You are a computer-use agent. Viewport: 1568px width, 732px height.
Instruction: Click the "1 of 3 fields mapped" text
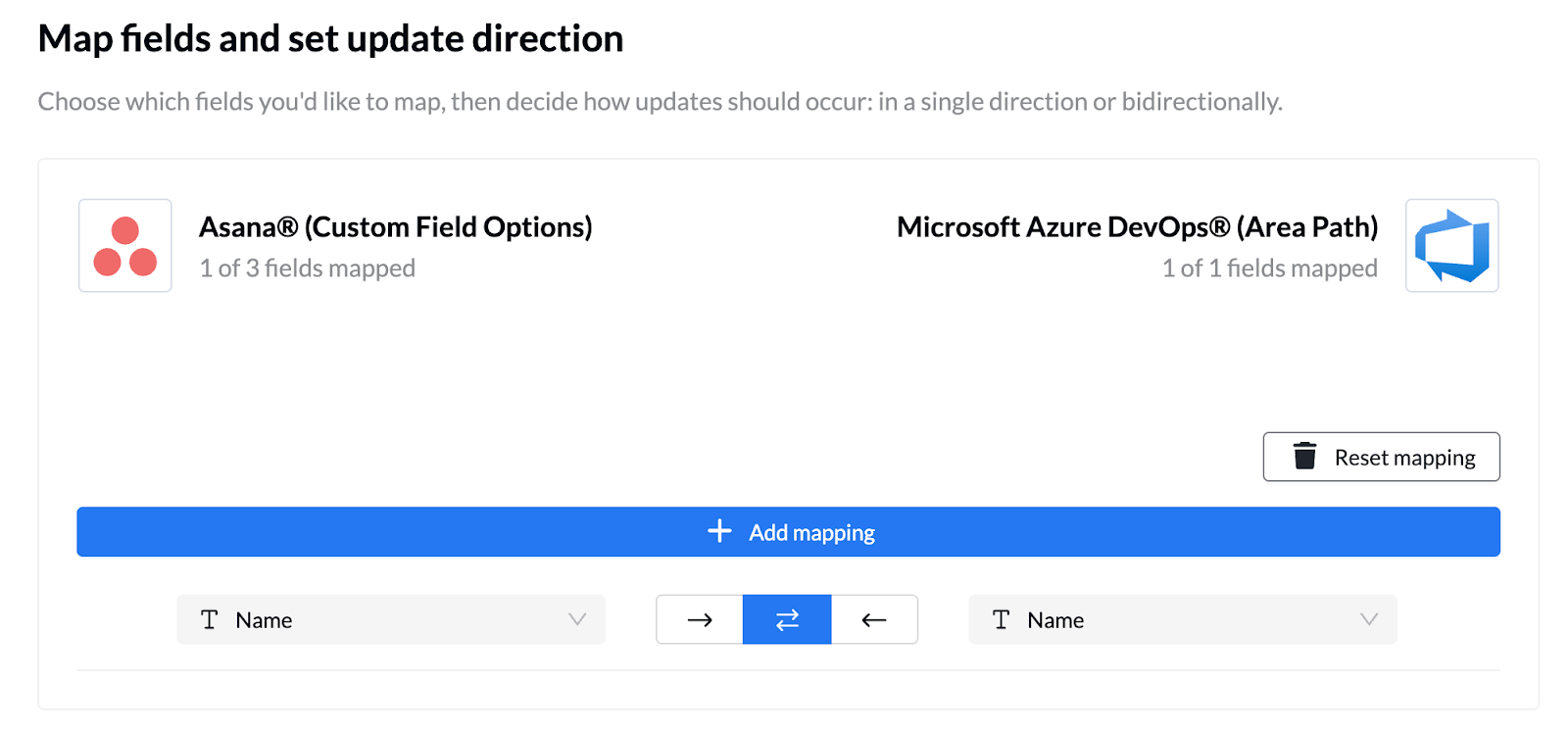pyautogui.click(x=307, y=268)
